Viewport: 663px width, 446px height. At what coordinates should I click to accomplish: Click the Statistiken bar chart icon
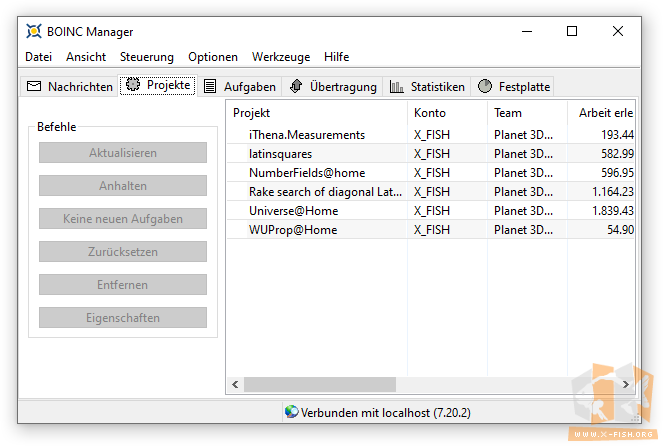click(x=397, y=87)
